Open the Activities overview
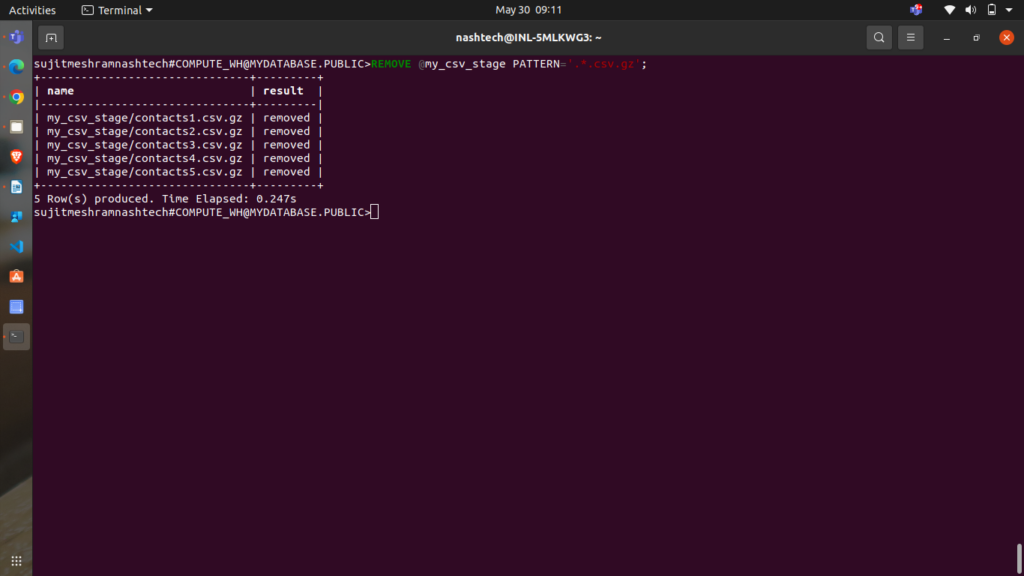The width and height of the screenshot is (1024, 576). (32, 10)
